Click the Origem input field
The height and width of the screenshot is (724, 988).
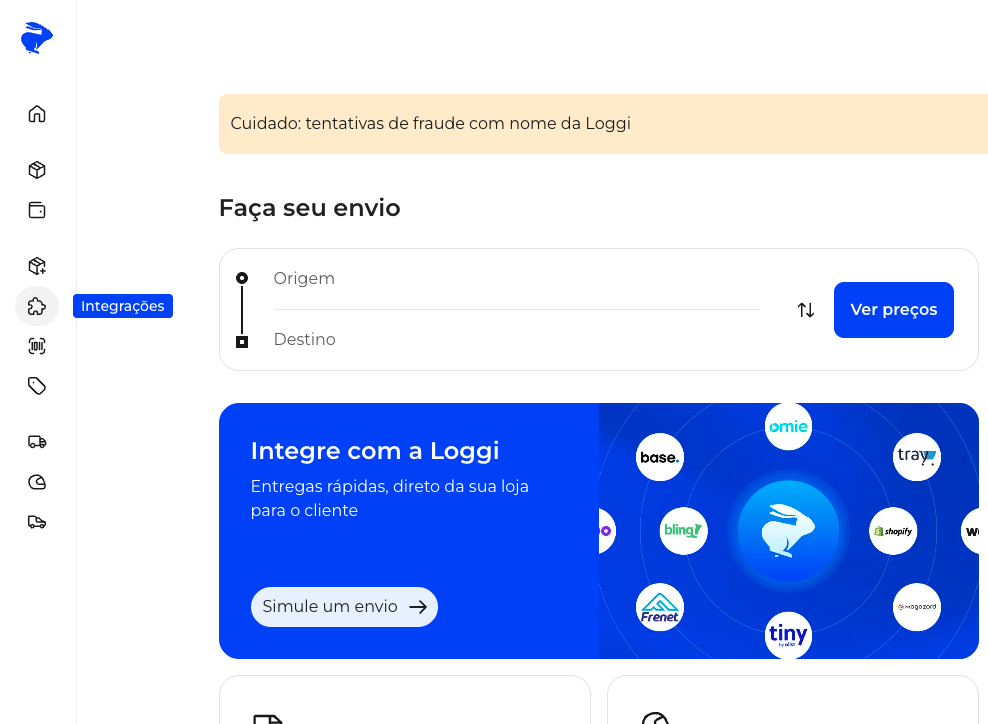coord(516,279)
